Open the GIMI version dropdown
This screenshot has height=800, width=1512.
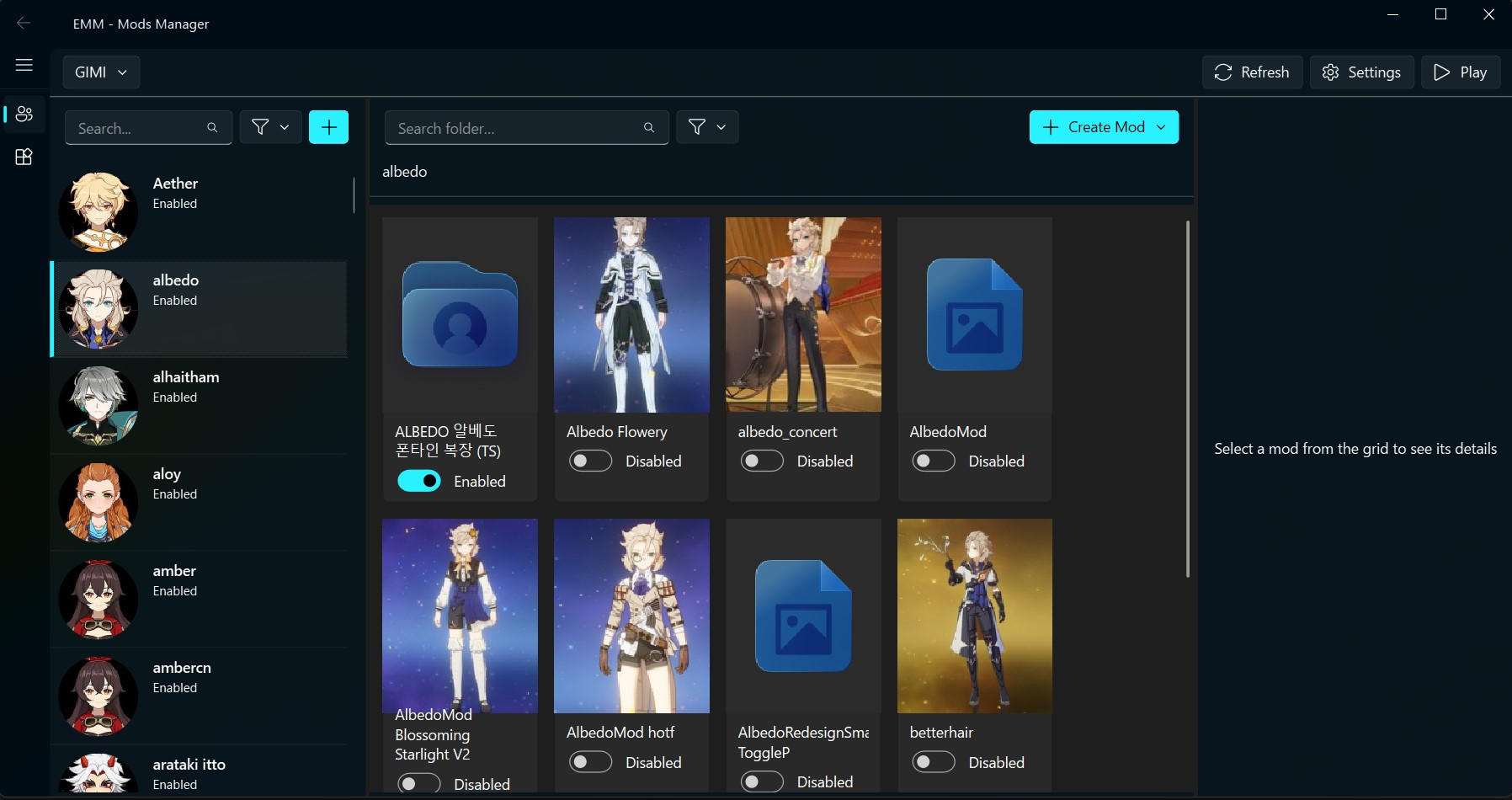pos(100,72)
